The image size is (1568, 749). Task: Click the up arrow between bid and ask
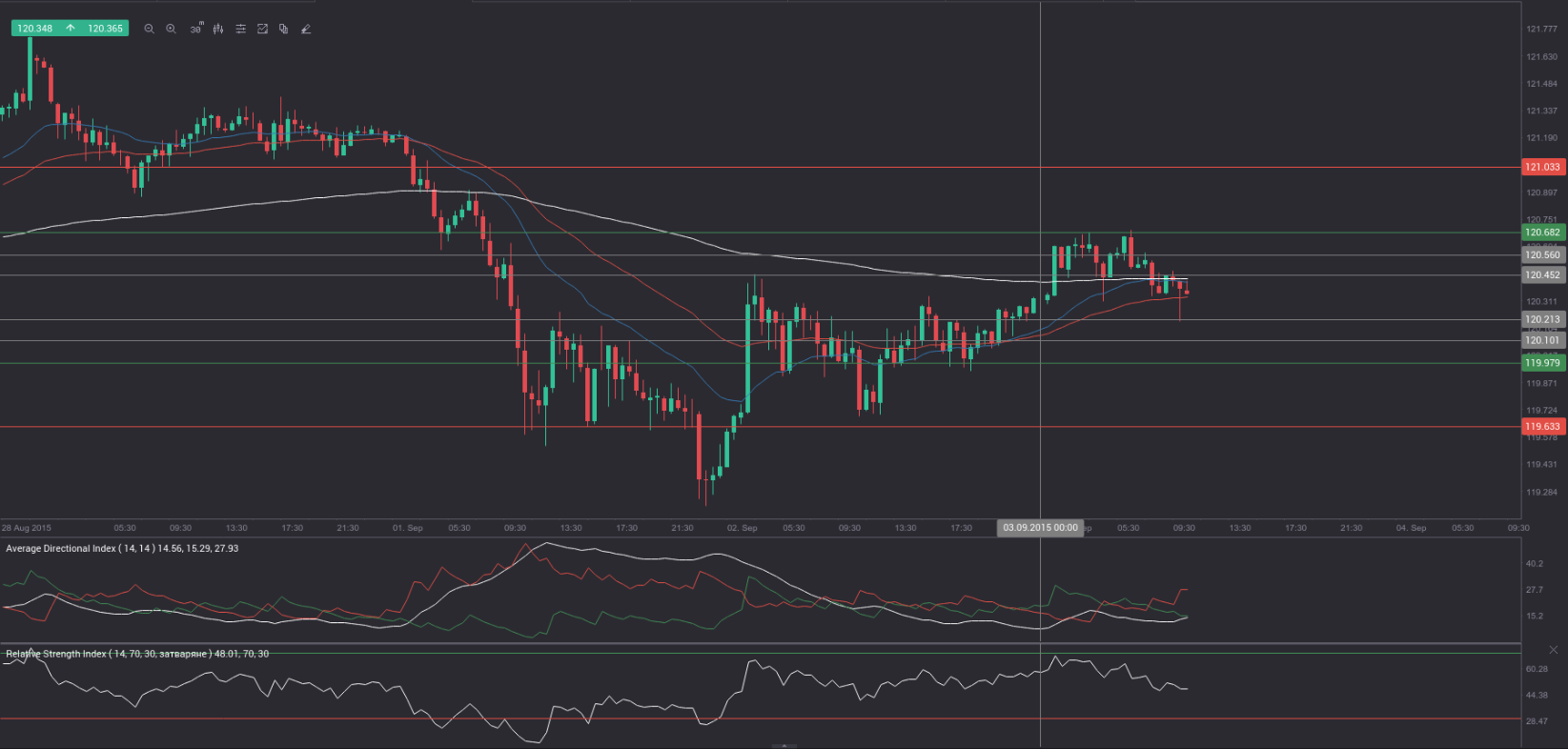[71, 29]
